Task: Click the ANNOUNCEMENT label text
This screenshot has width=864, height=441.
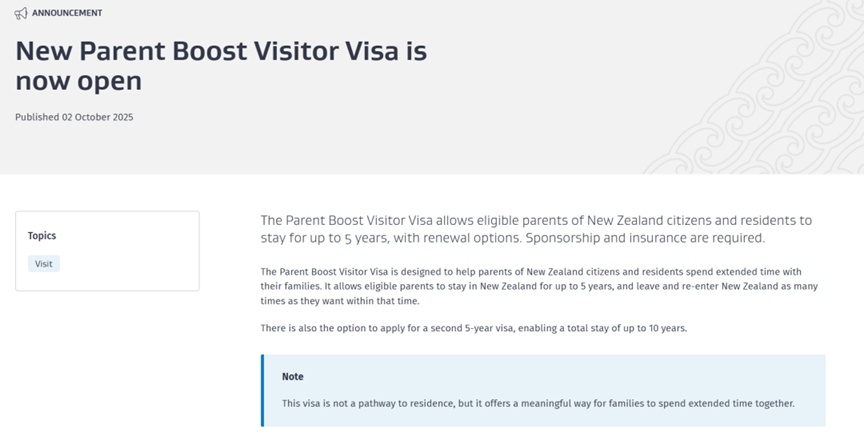Action: (x=68, y=14)
